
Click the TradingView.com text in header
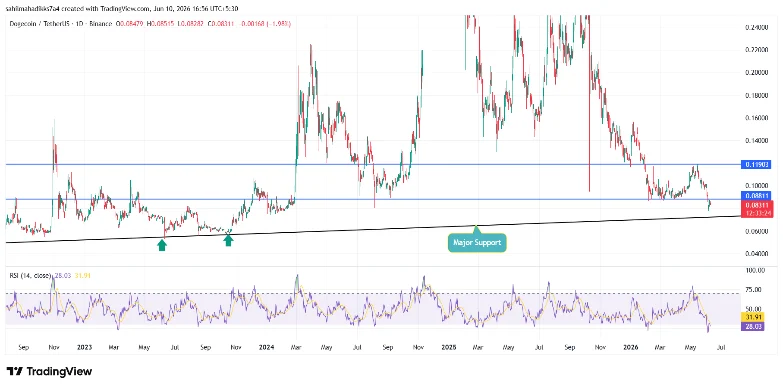coord(124,8)
